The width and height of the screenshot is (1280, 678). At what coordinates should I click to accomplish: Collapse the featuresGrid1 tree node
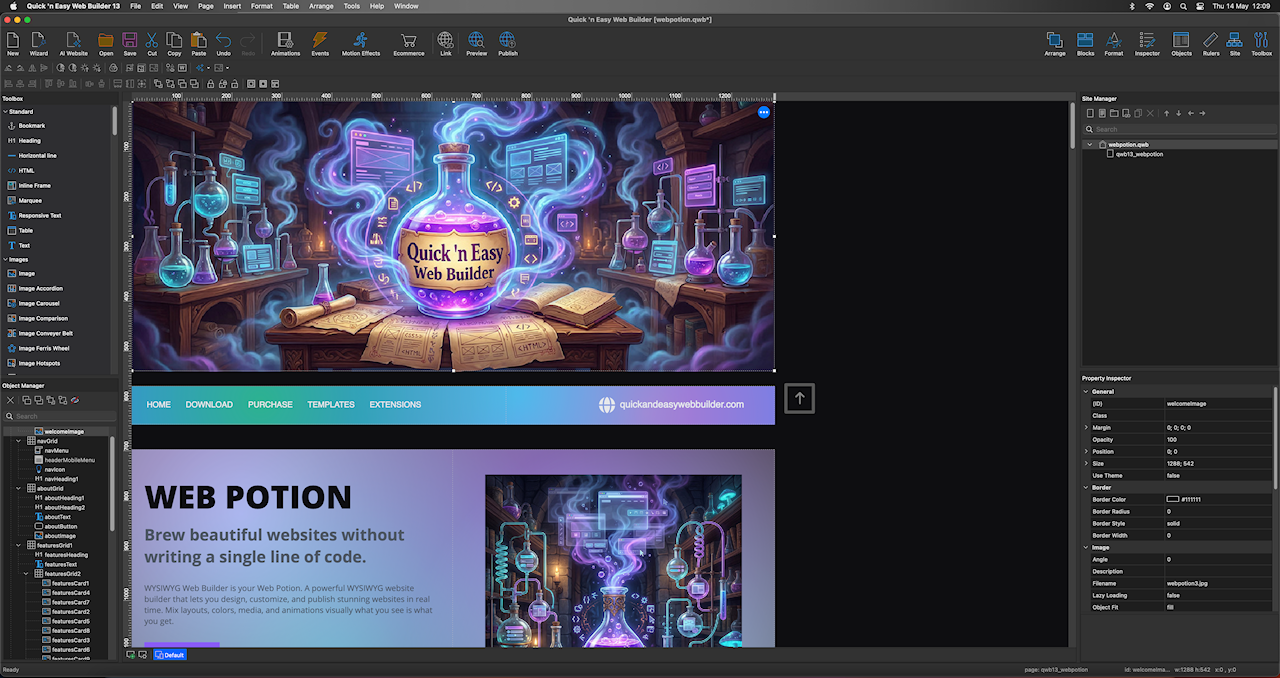19,545
